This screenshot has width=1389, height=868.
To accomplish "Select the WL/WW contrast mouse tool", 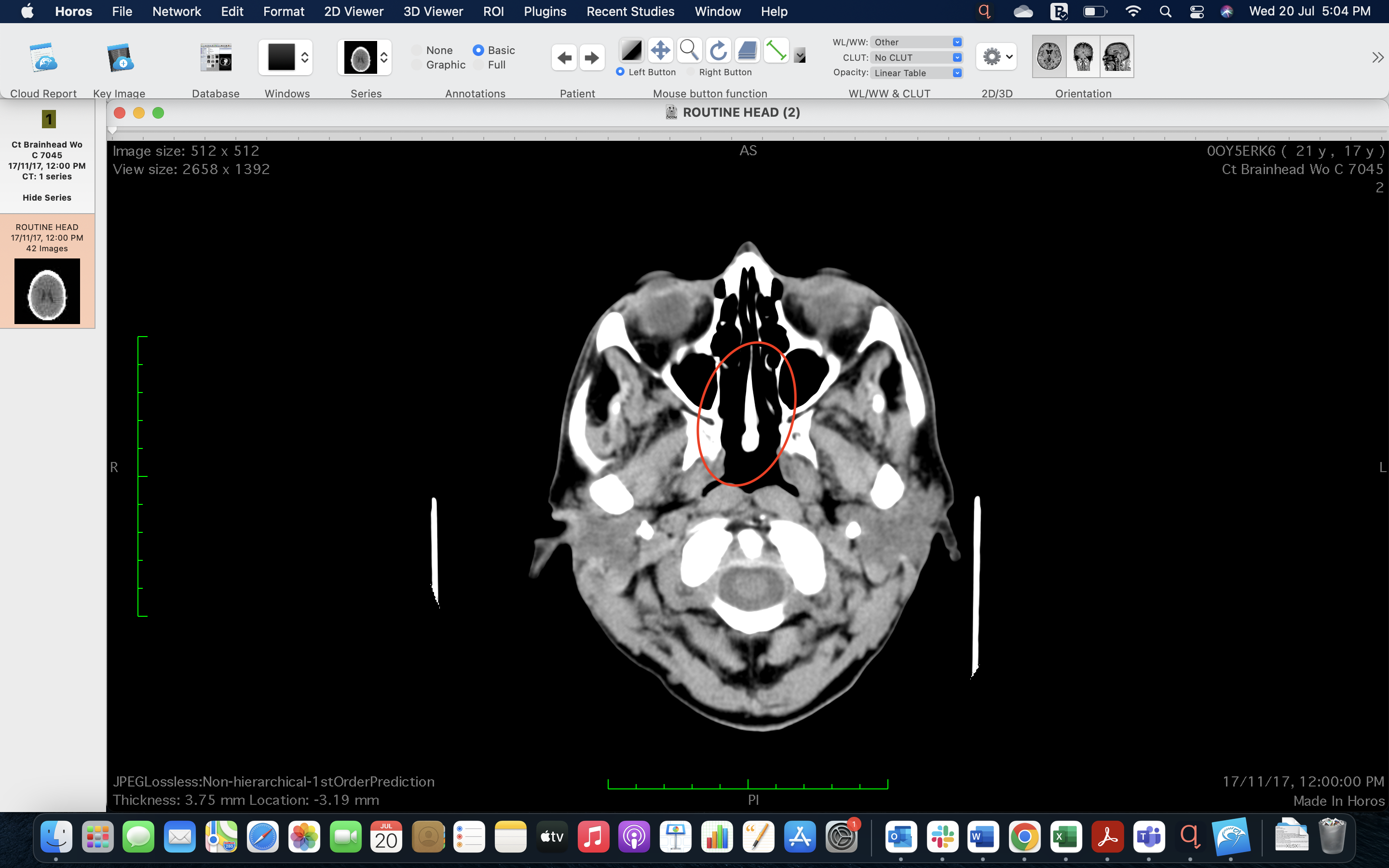I will (631, 51).
